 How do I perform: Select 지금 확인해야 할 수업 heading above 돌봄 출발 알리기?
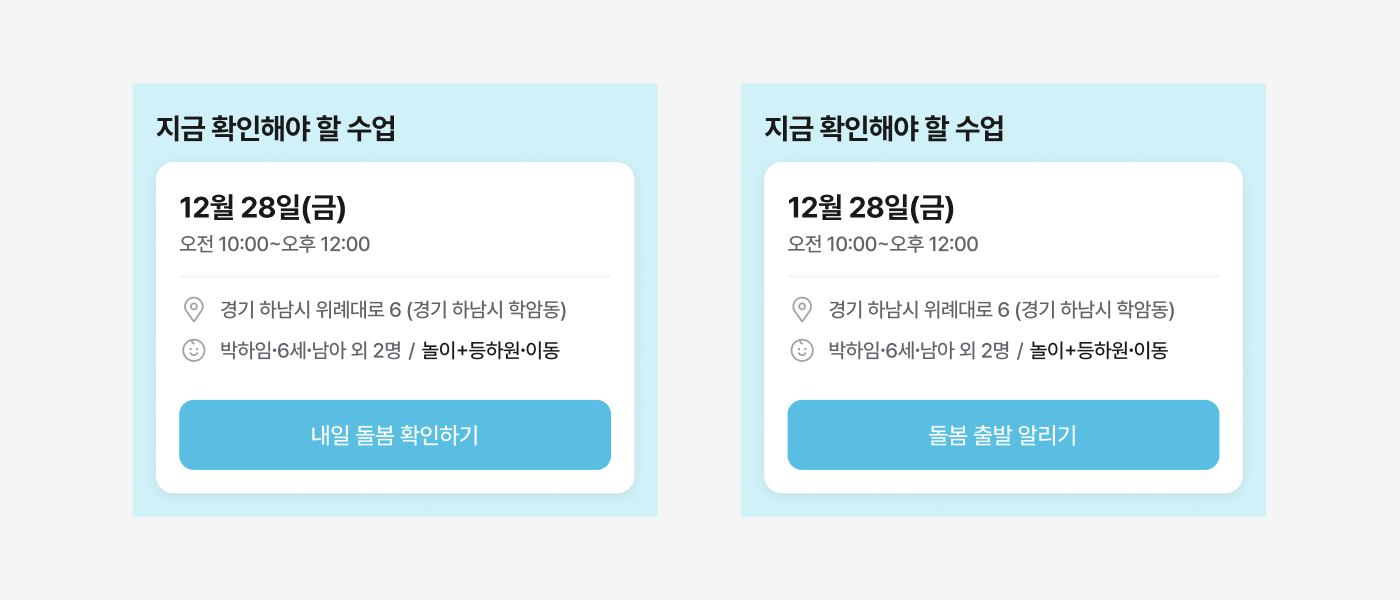884,129
